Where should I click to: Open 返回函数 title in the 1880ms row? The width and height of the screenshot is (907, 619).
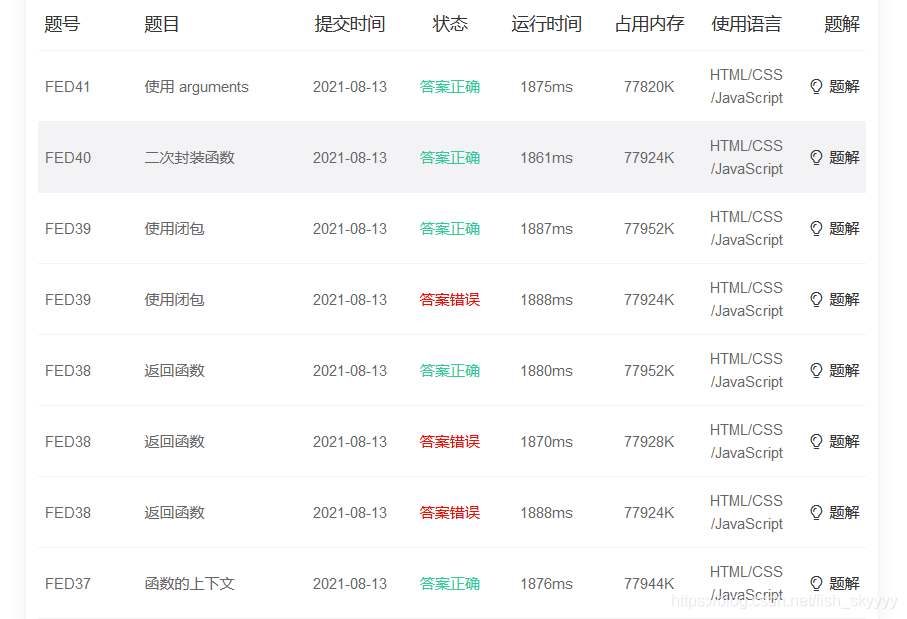pos(174,370)
